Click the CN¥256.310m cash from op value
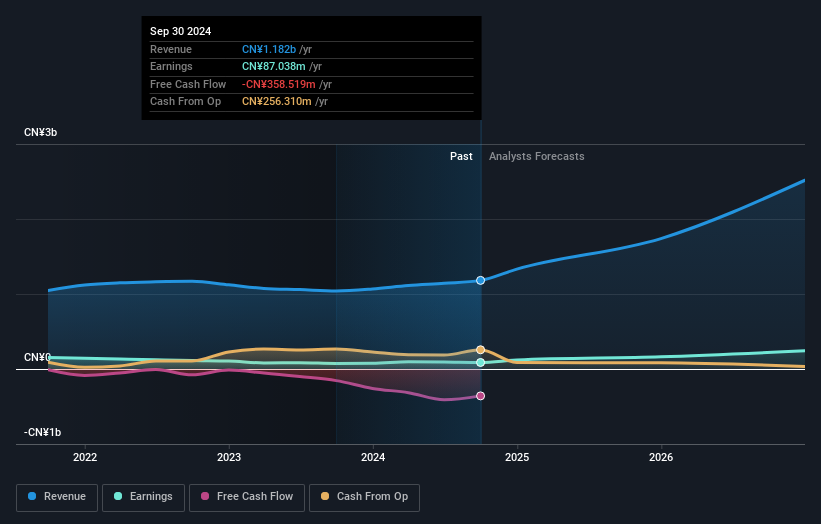 click(x=276, y=102)
